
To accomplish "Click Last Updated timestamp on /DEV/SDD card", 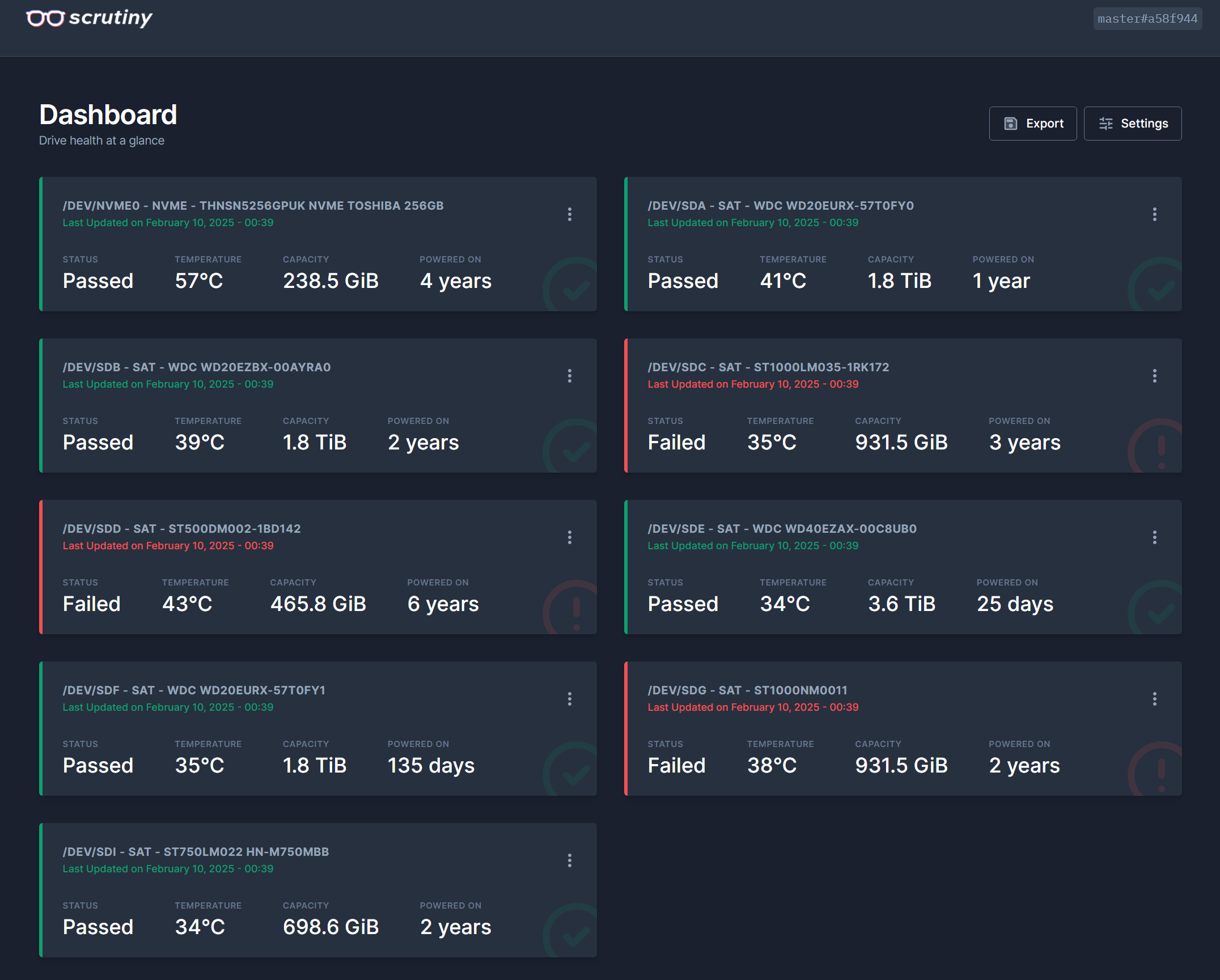I will [168, 546].
